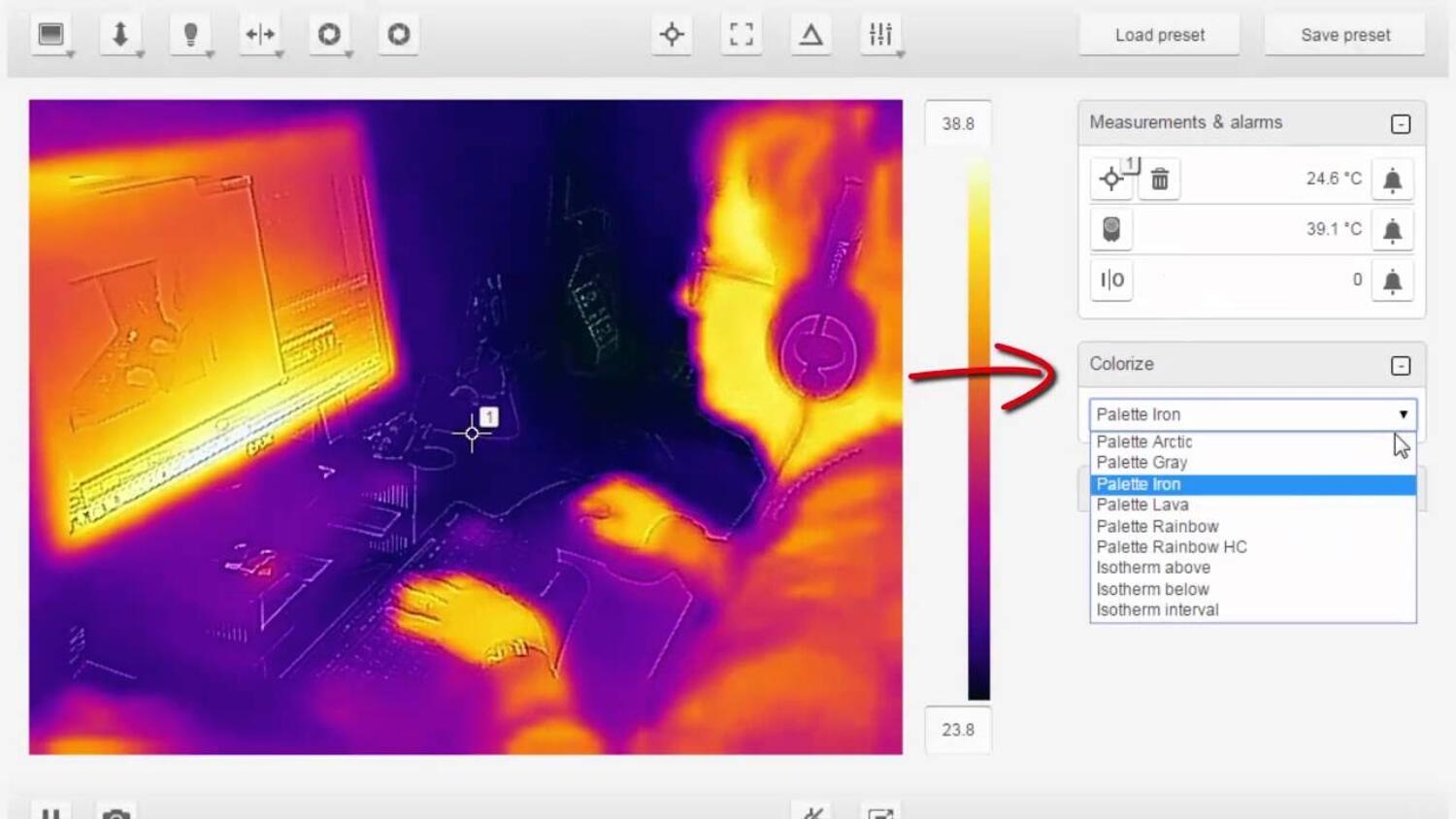Screen dimensions: 1456x819
Task: Click the Save preset button
Action: (x=1345, y=35)
